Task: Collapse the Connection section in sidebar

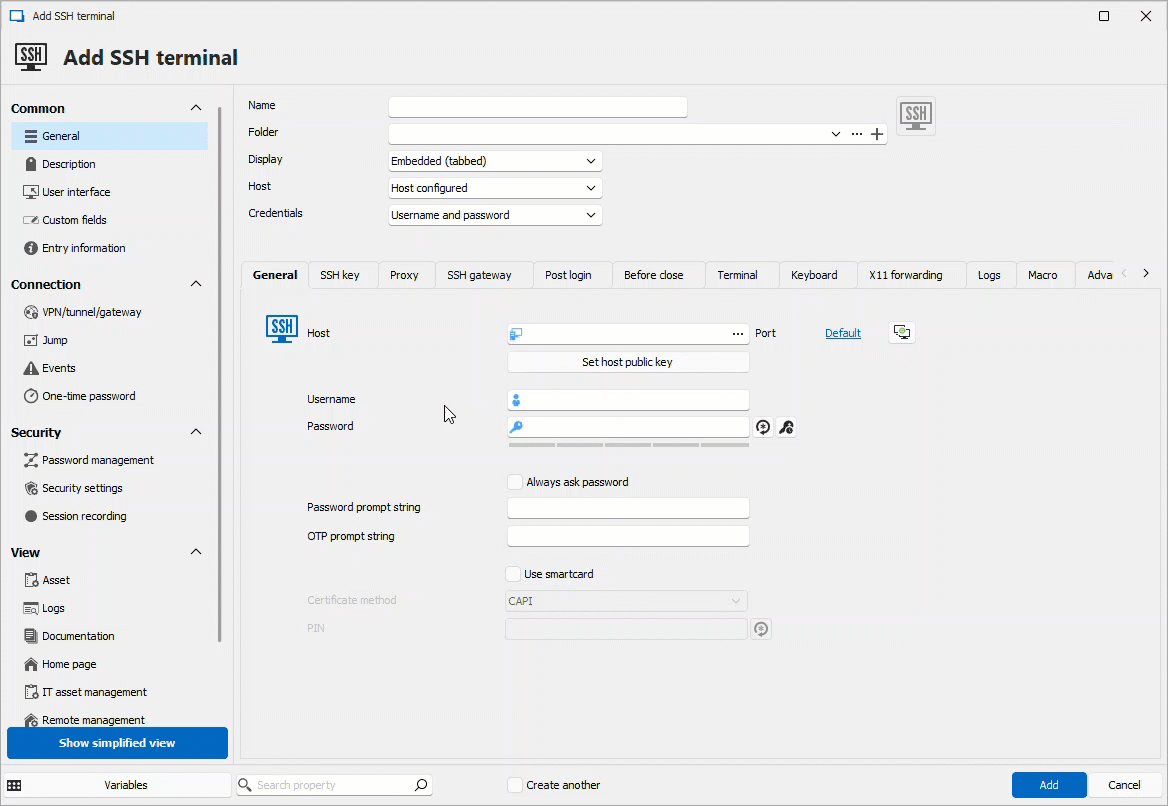Action: (x=196, y=284)
